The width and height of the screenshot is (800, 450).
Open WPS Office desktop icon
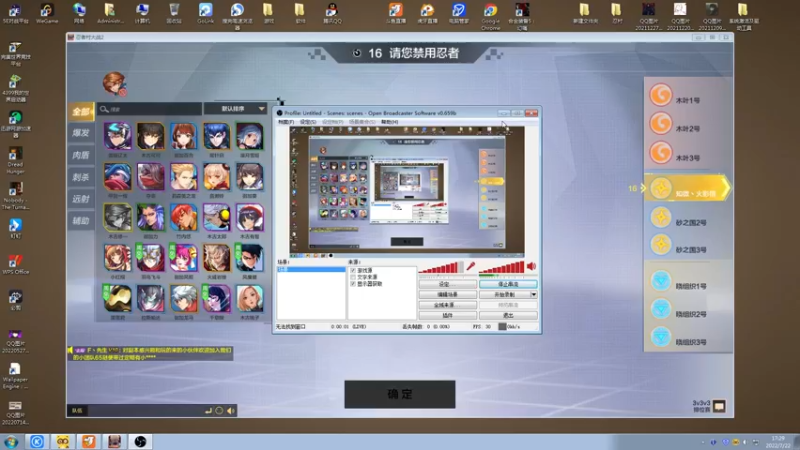15,264
